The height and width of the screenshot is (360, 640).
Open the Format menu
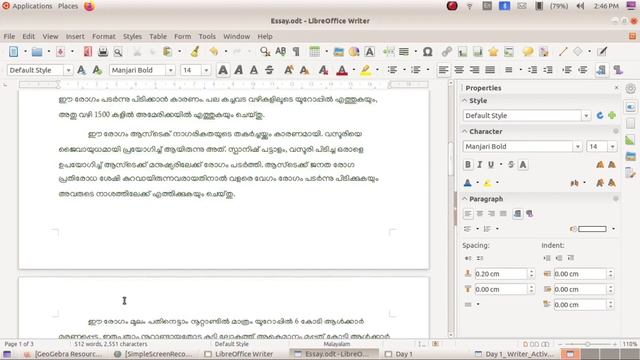pyautogui.click(x=104, y=36)
